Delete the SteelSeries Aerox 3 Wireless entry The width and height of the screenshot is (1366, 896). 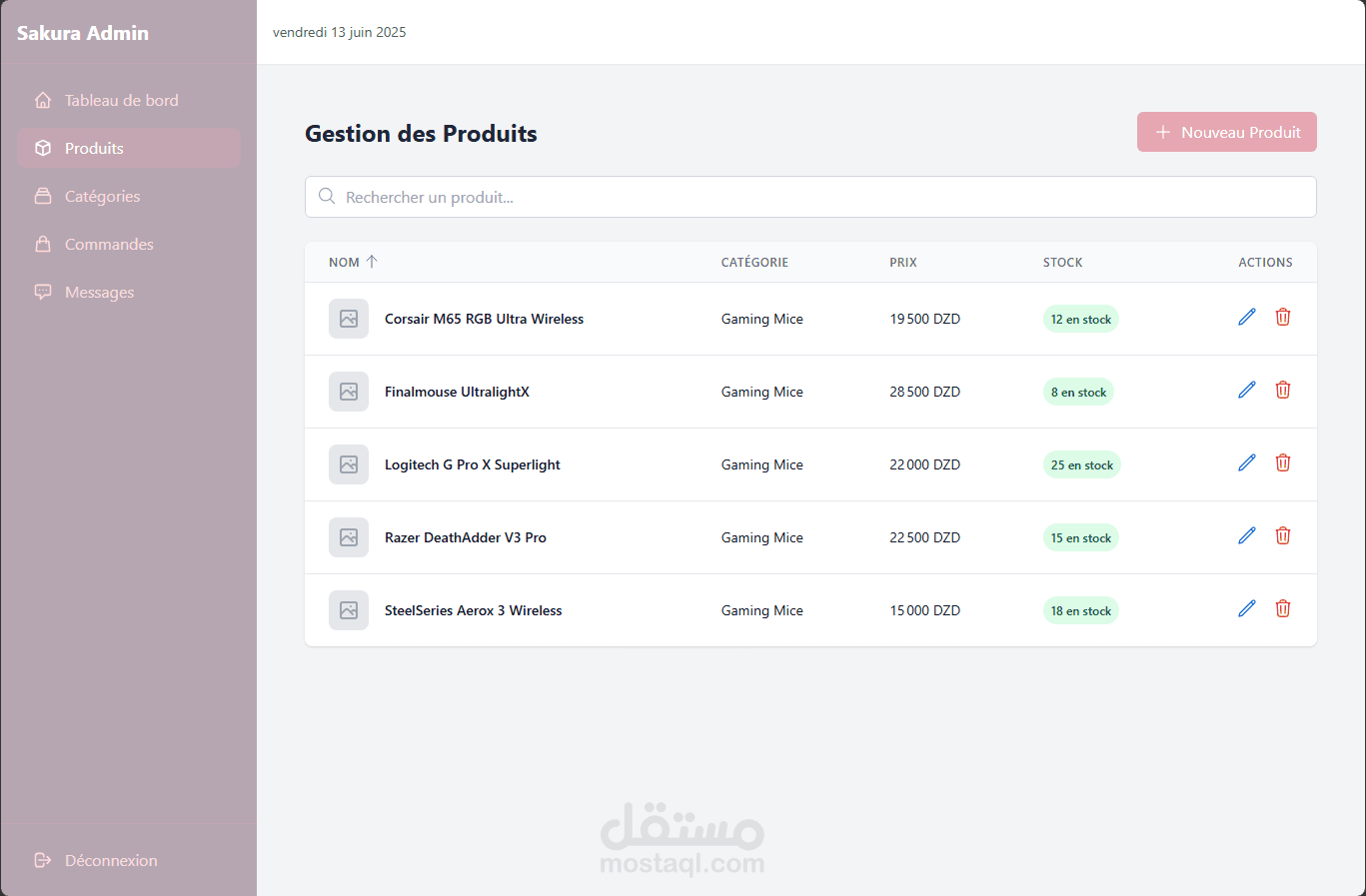click(x=1283, y=608)
